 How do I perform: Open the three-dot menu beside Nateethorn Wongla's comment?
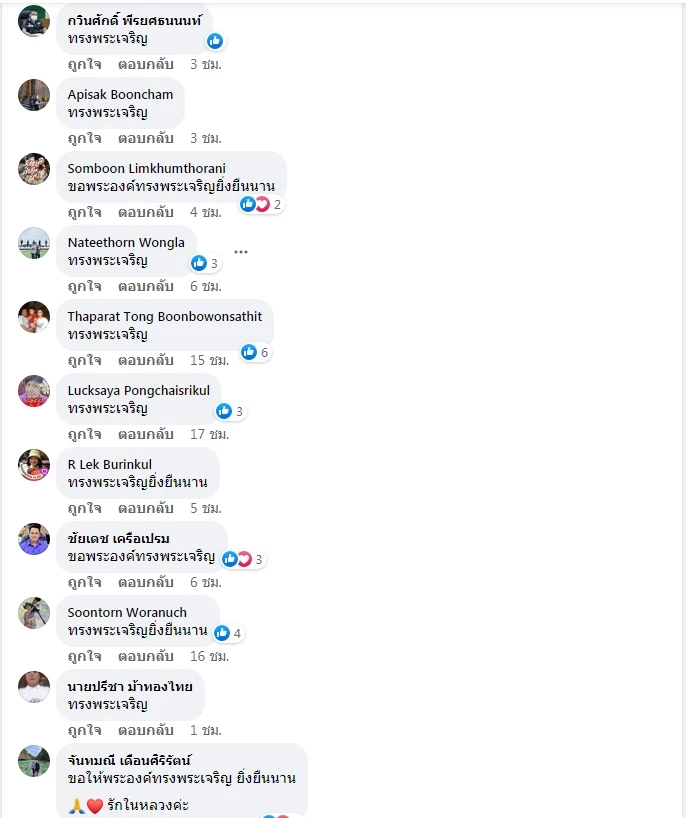click(240, 252)
